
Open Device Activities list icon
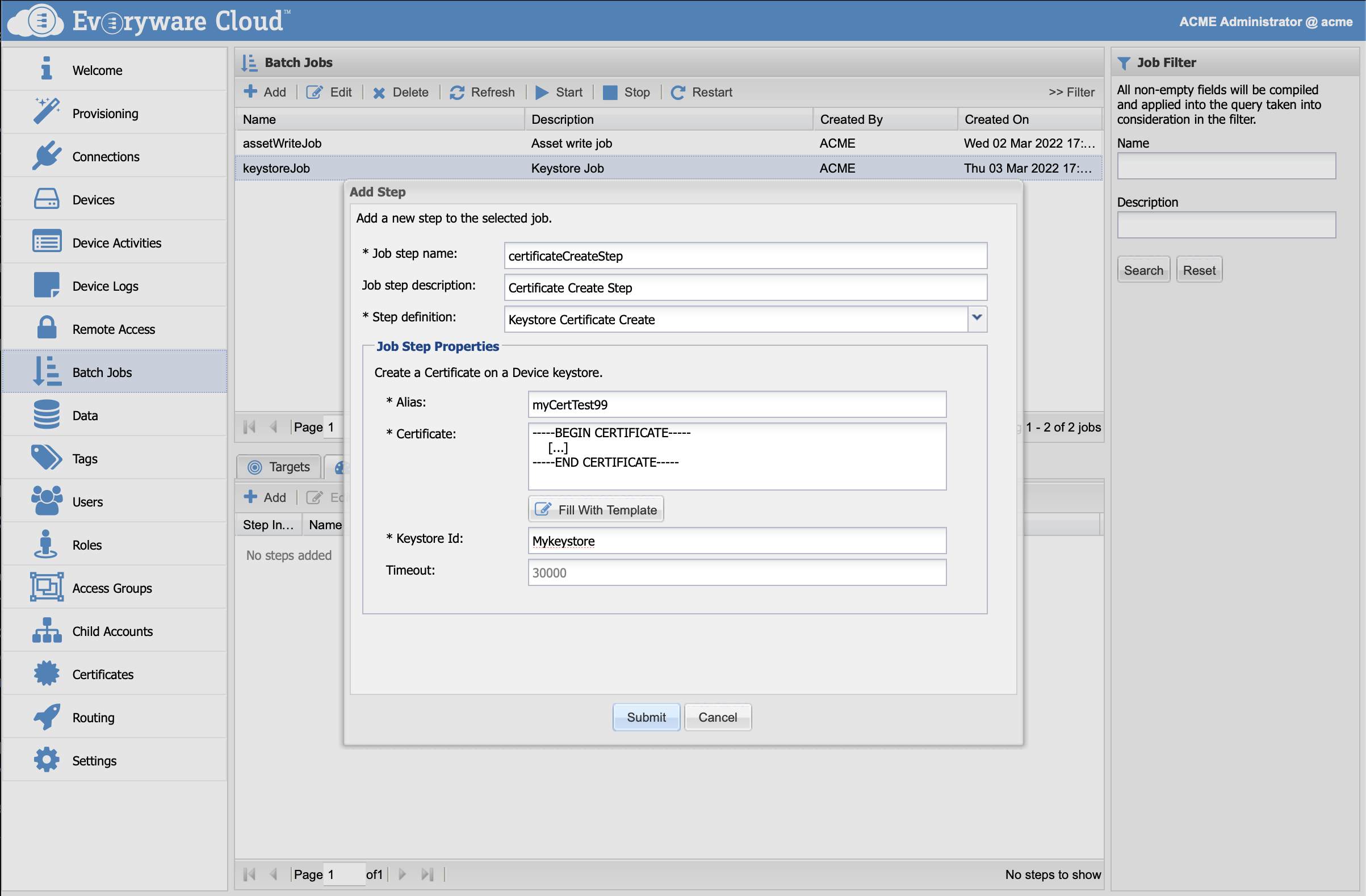[x=47, y=242]
